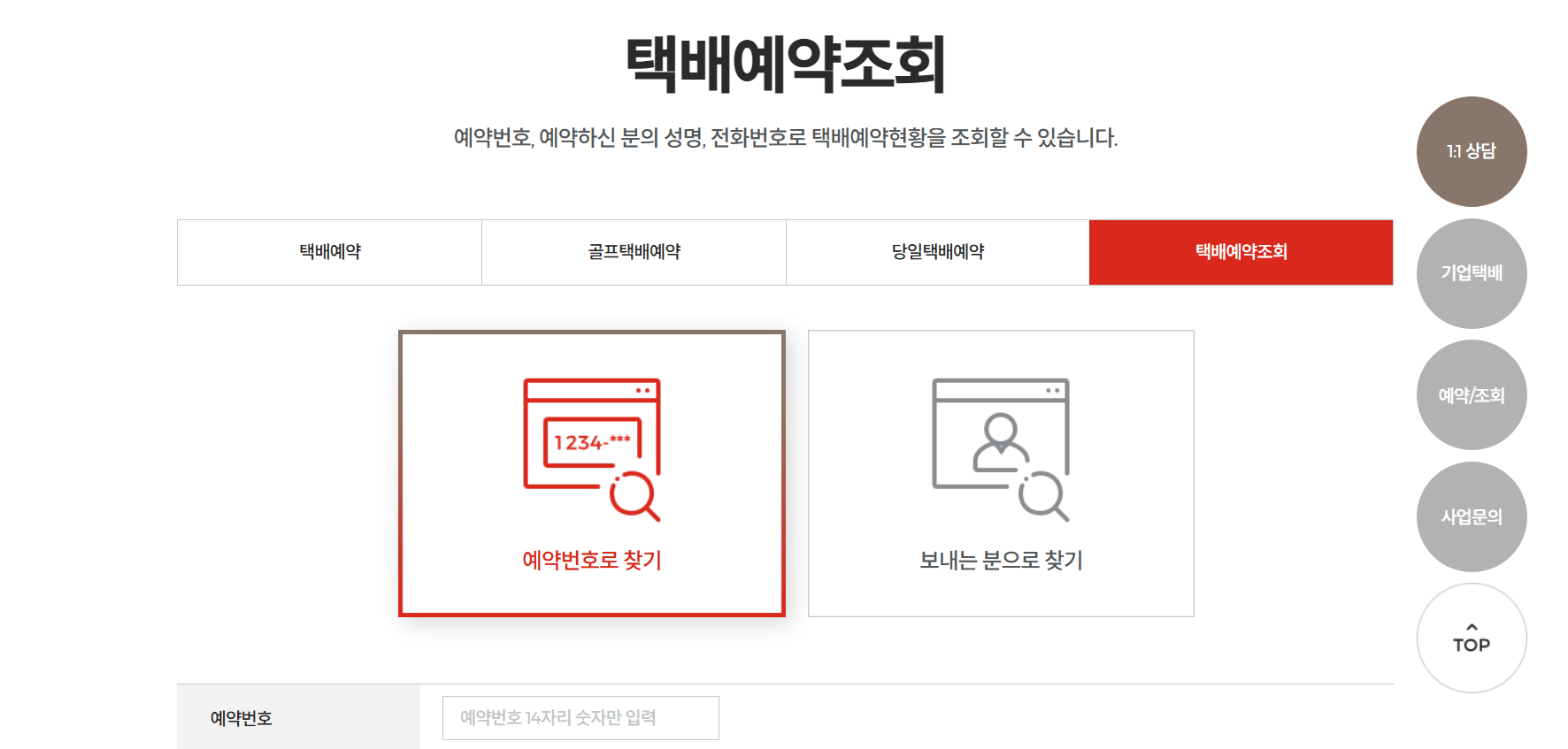Click the 택배예약조회 page heading
The height and width of the screenshot is (749, 1568).
[x=786, y=64]
